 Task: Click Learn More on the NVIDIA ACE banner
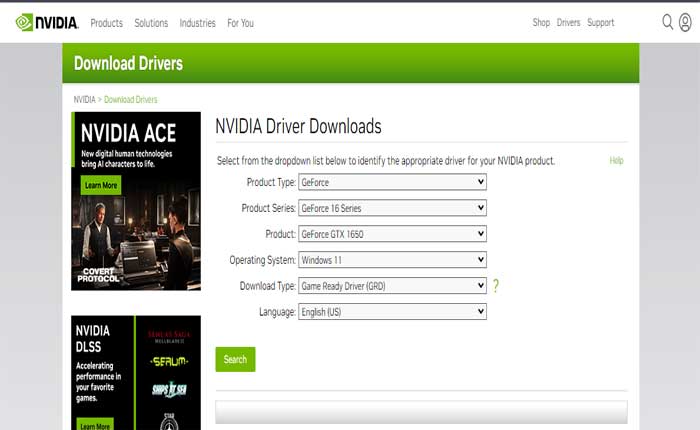tap(100, 185)
